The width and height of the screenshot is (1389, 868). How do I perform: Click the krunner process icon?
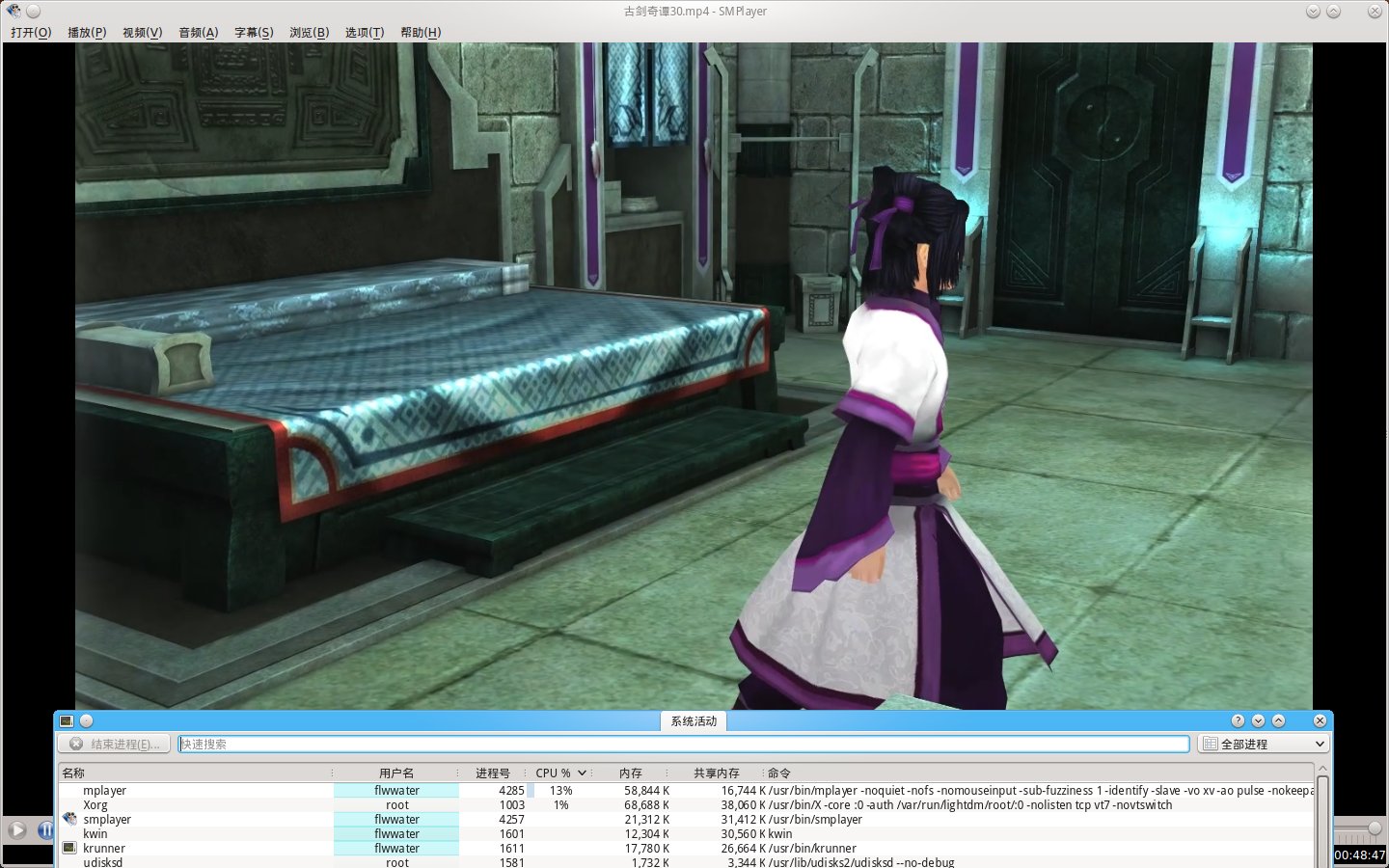click(69, 848)
